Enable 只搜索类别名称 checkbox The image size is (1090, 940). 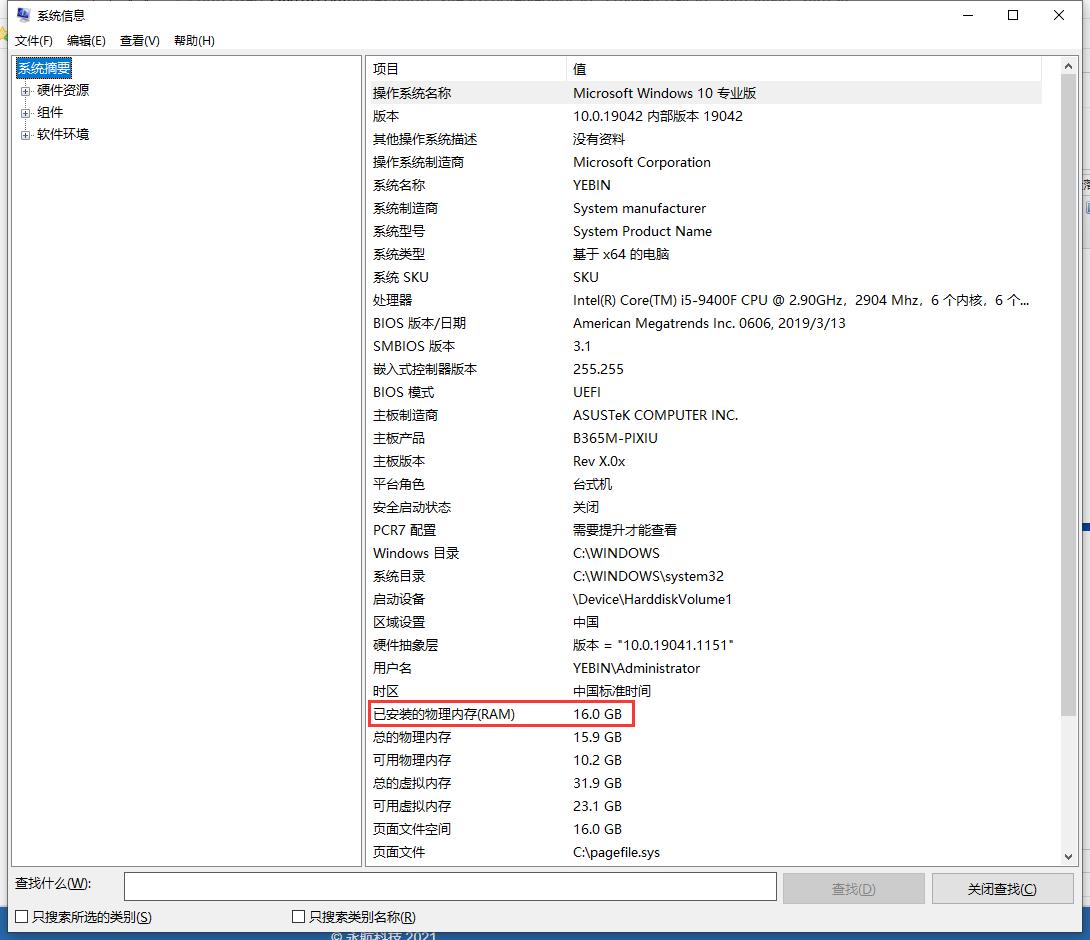click(x=299, y=916)
